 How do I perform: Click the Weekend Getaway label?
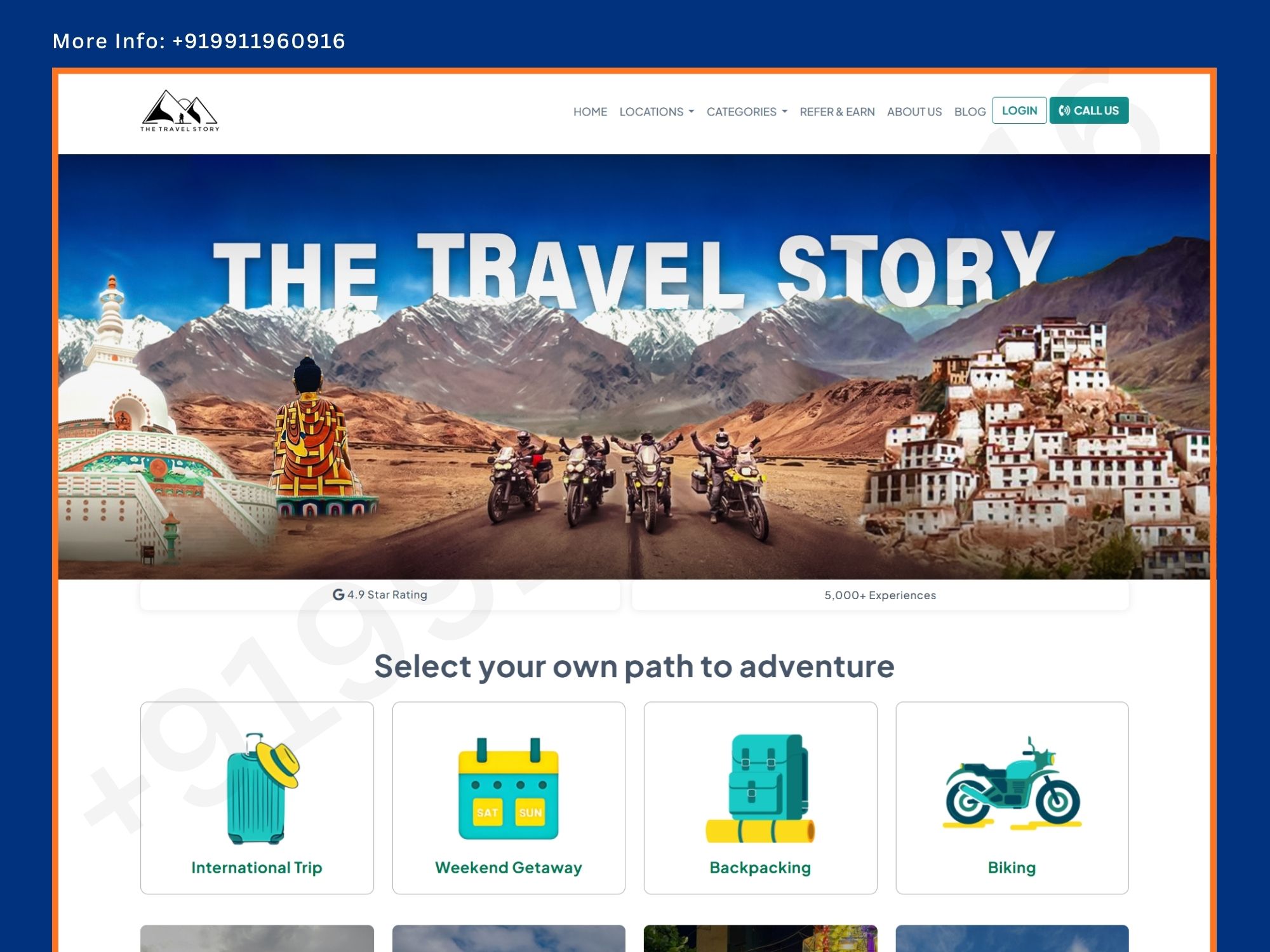tap(508, 868)
